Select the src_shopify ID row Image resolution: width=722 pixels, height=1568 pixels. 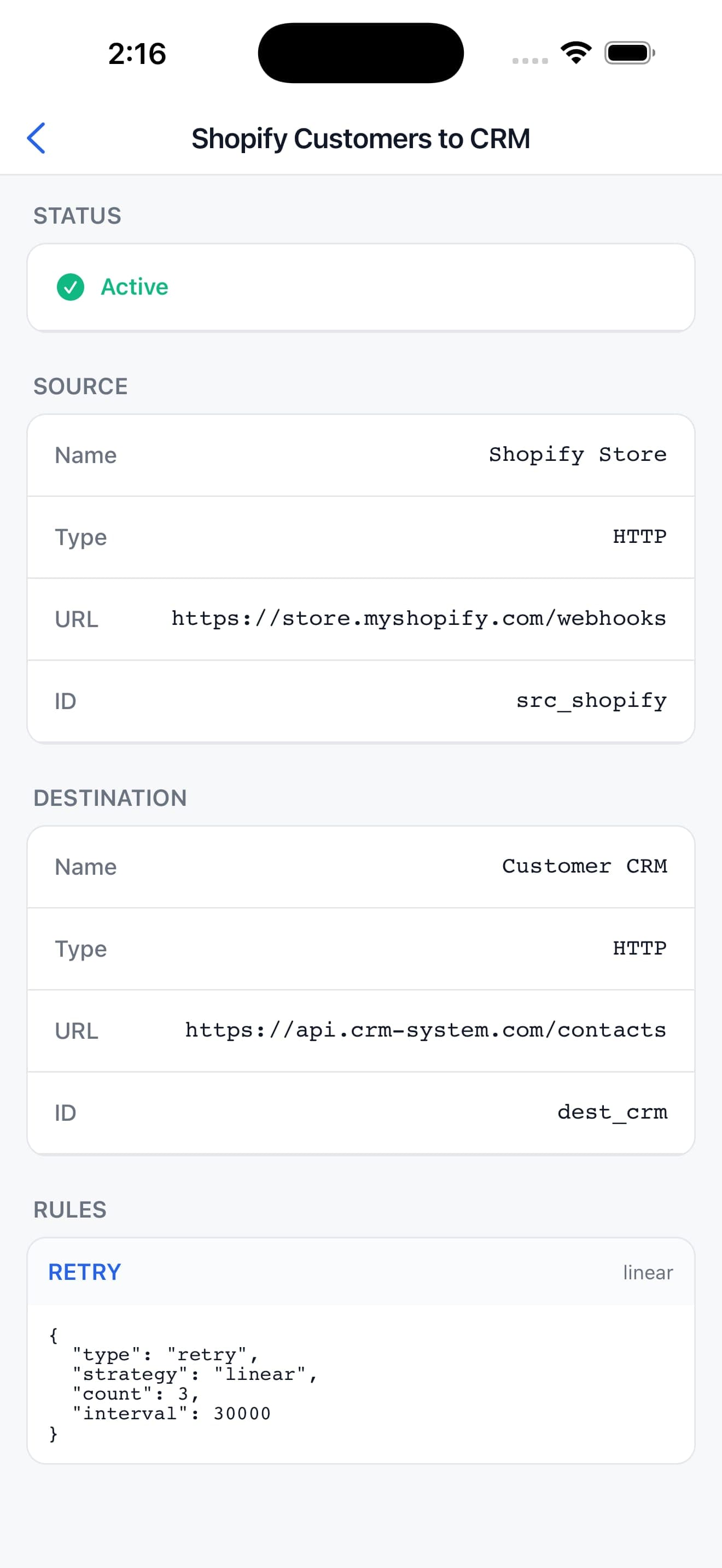pos(361,701)
